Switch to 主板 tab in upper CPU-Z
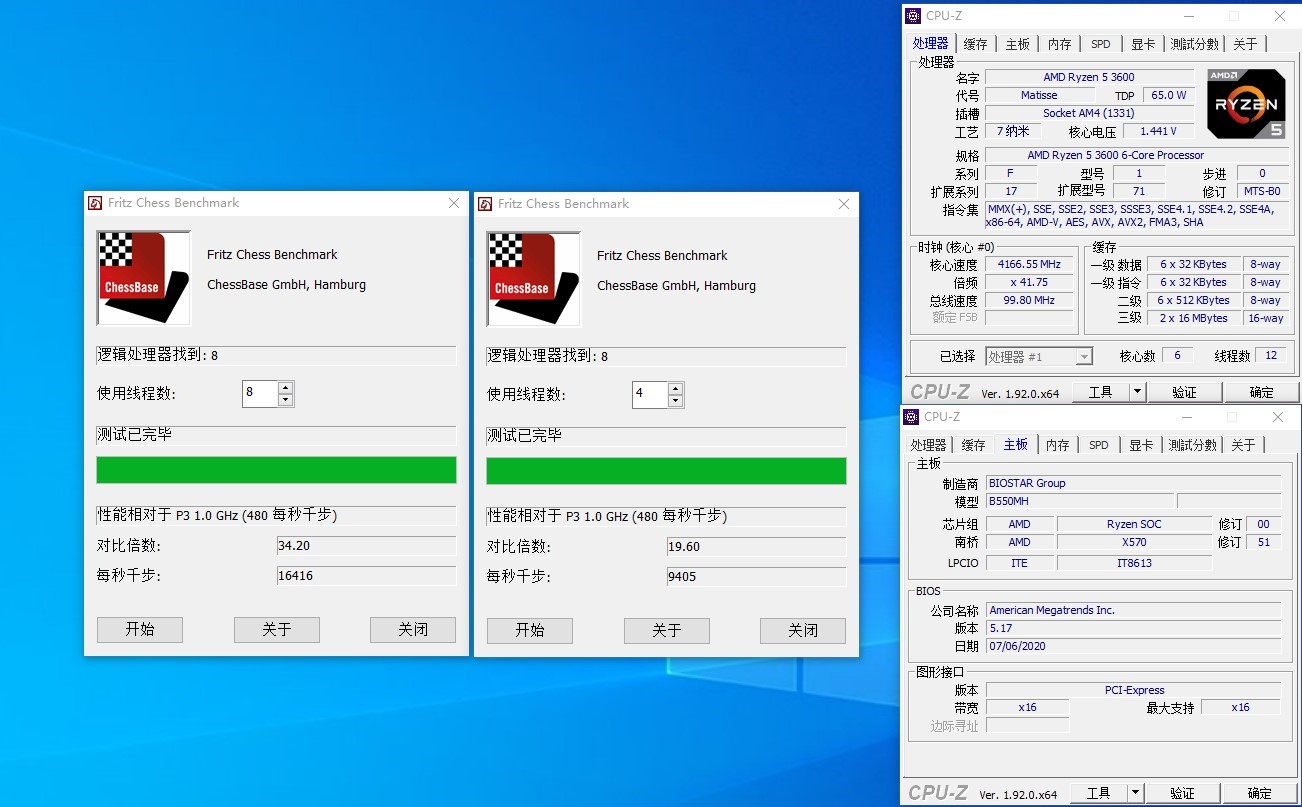The image size is (1302, 807). point(1018,44)
